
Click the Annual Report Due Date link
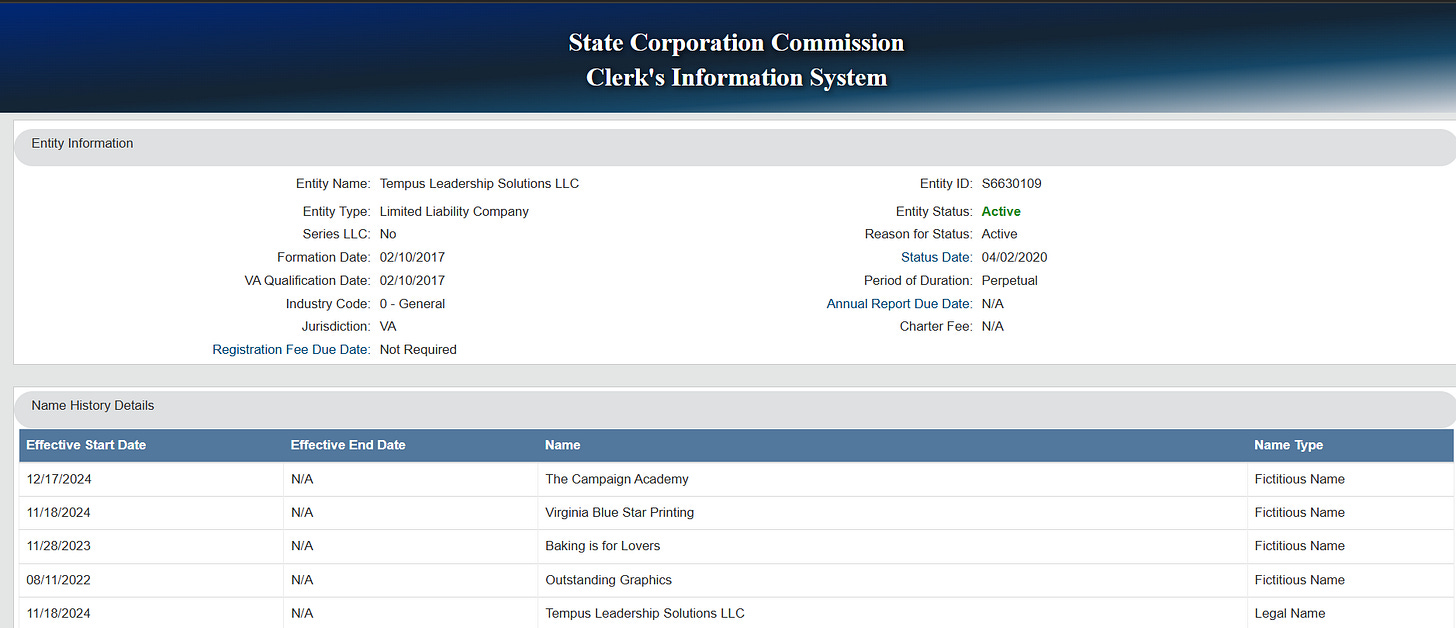(x=899, y=304)
